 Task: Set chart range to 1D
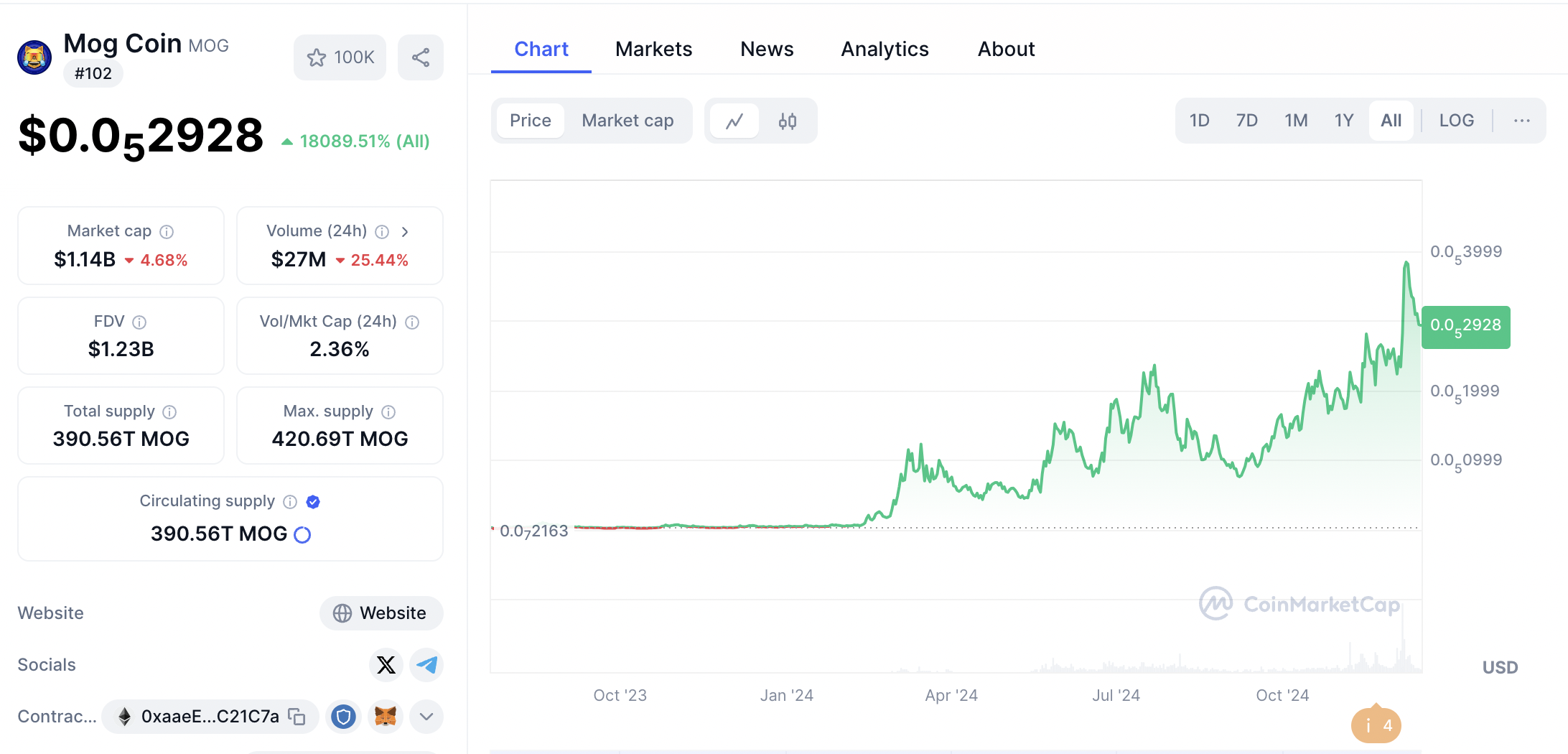click(x=1199, y=121)
